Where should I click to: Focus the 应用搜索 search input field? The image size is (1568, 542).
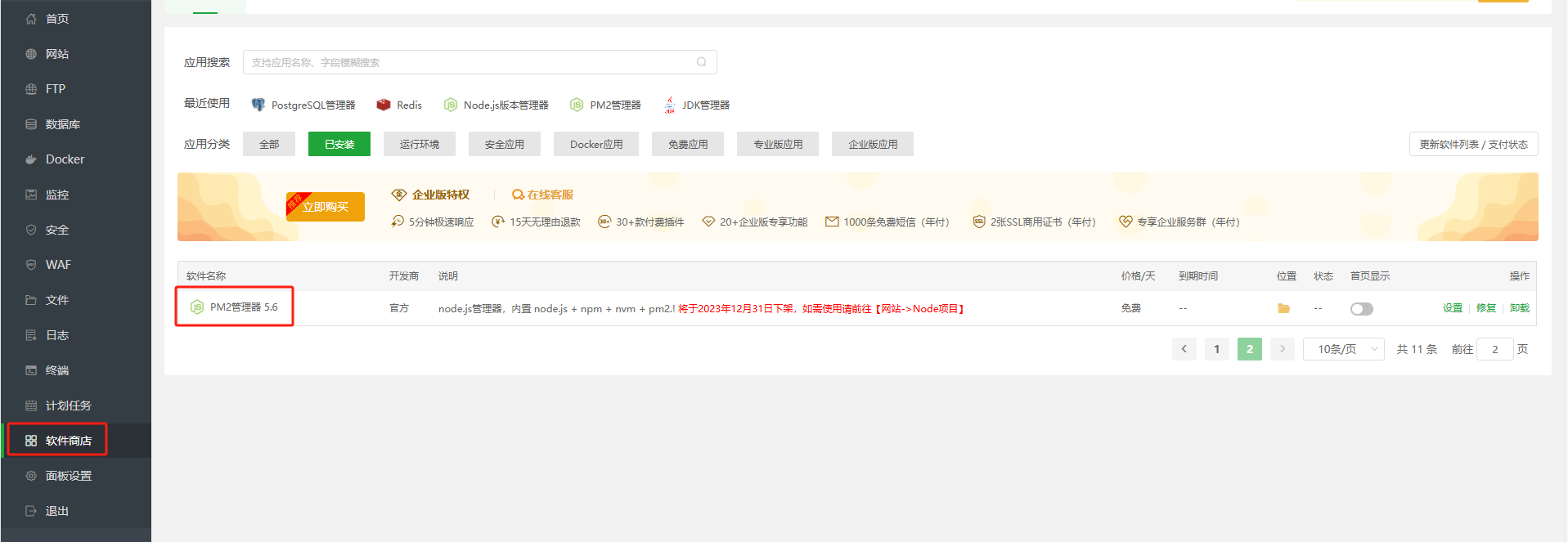point(479,62)
